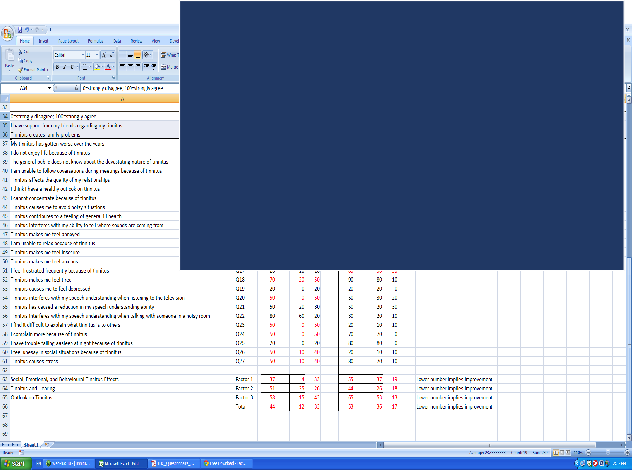
Task: Zoom out with the minus button
Action: [x=588, y=453]
